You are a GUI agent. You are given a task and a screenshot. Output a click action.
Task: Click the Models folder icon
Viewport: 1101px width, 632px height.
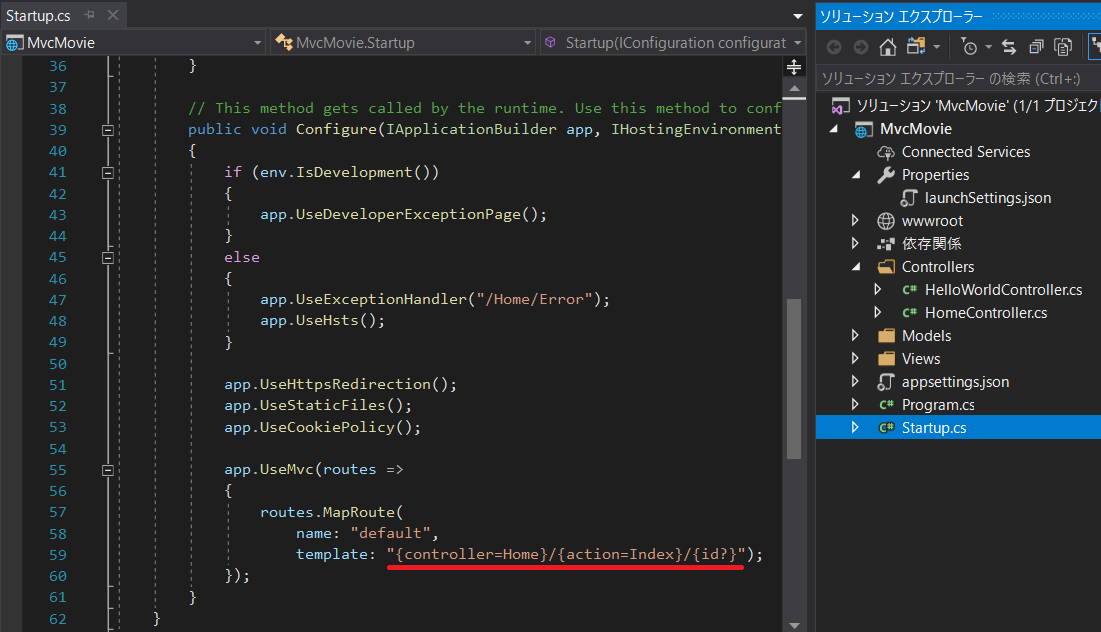tap(887, 336)
